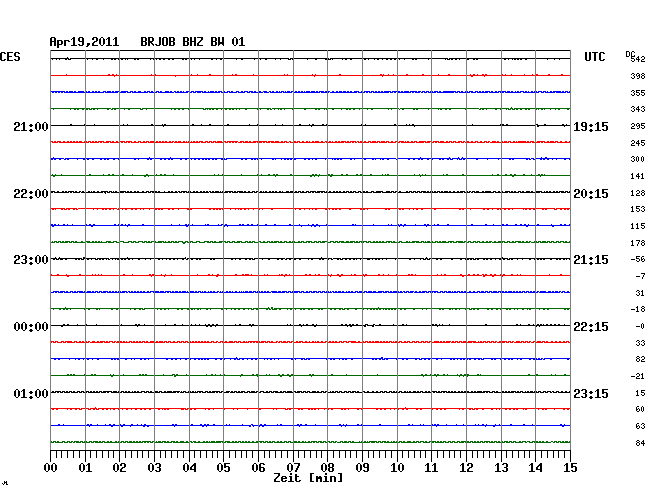650x494 pixels.
Task: Click the 01:00 local time label
Action: tap(31, 393)
